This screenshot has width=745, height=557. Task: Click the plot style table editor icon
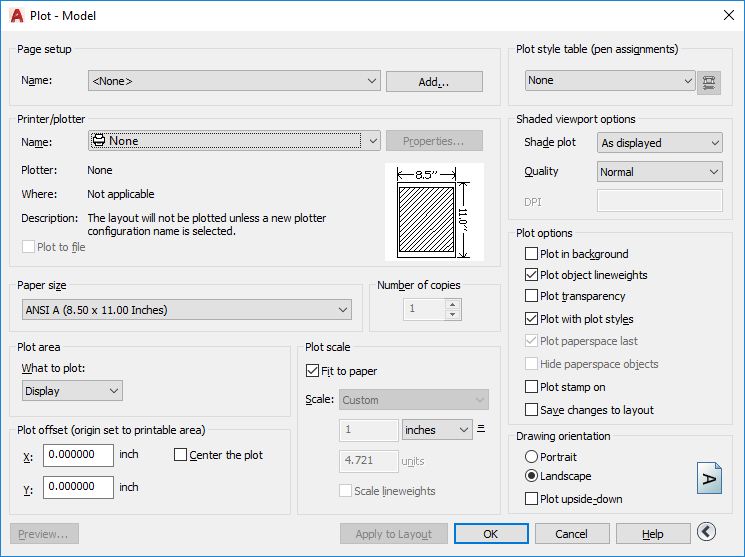pyautogui.click(x=709, y=81)
